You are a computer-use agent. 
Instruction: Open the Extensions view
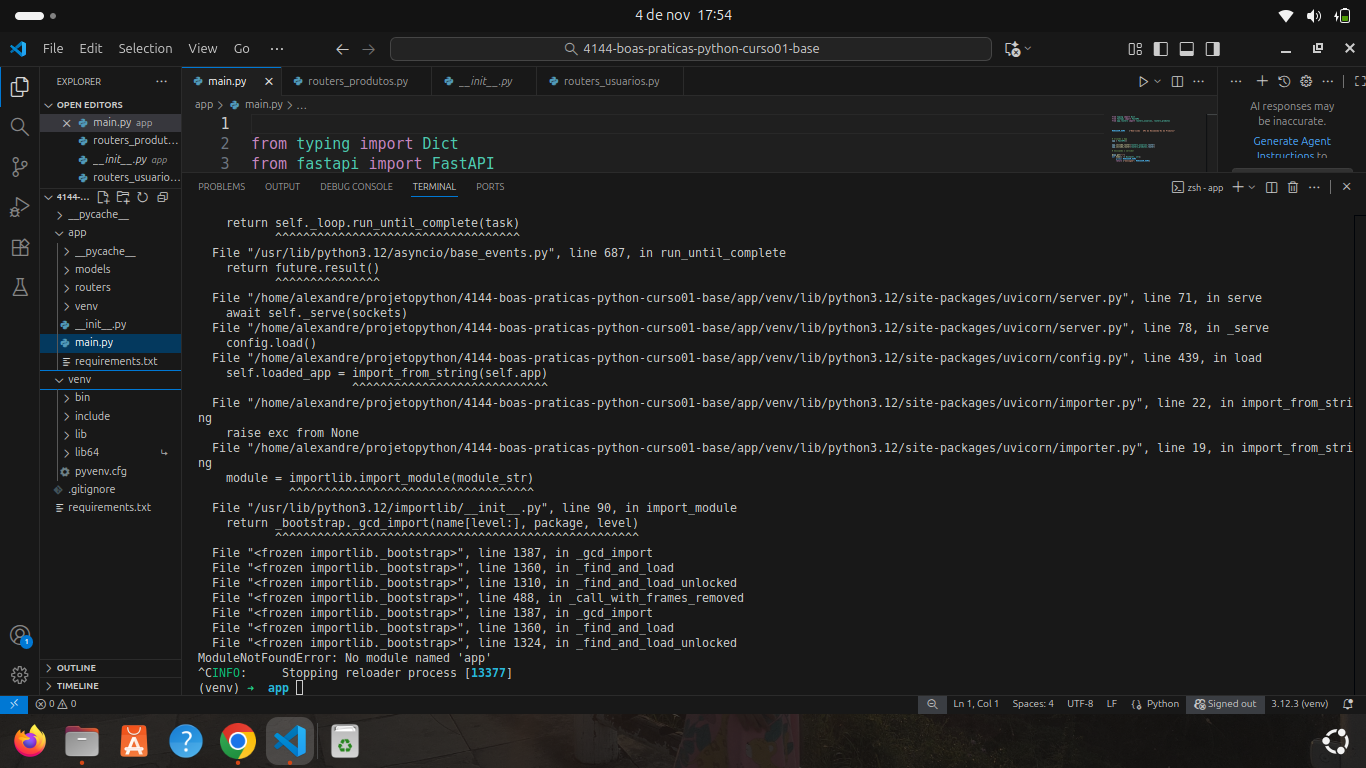coord(19,247)
